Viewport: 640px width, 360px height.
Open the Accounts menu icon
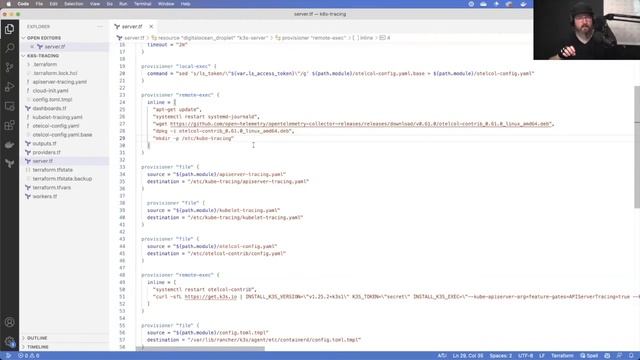pos(9,322)
